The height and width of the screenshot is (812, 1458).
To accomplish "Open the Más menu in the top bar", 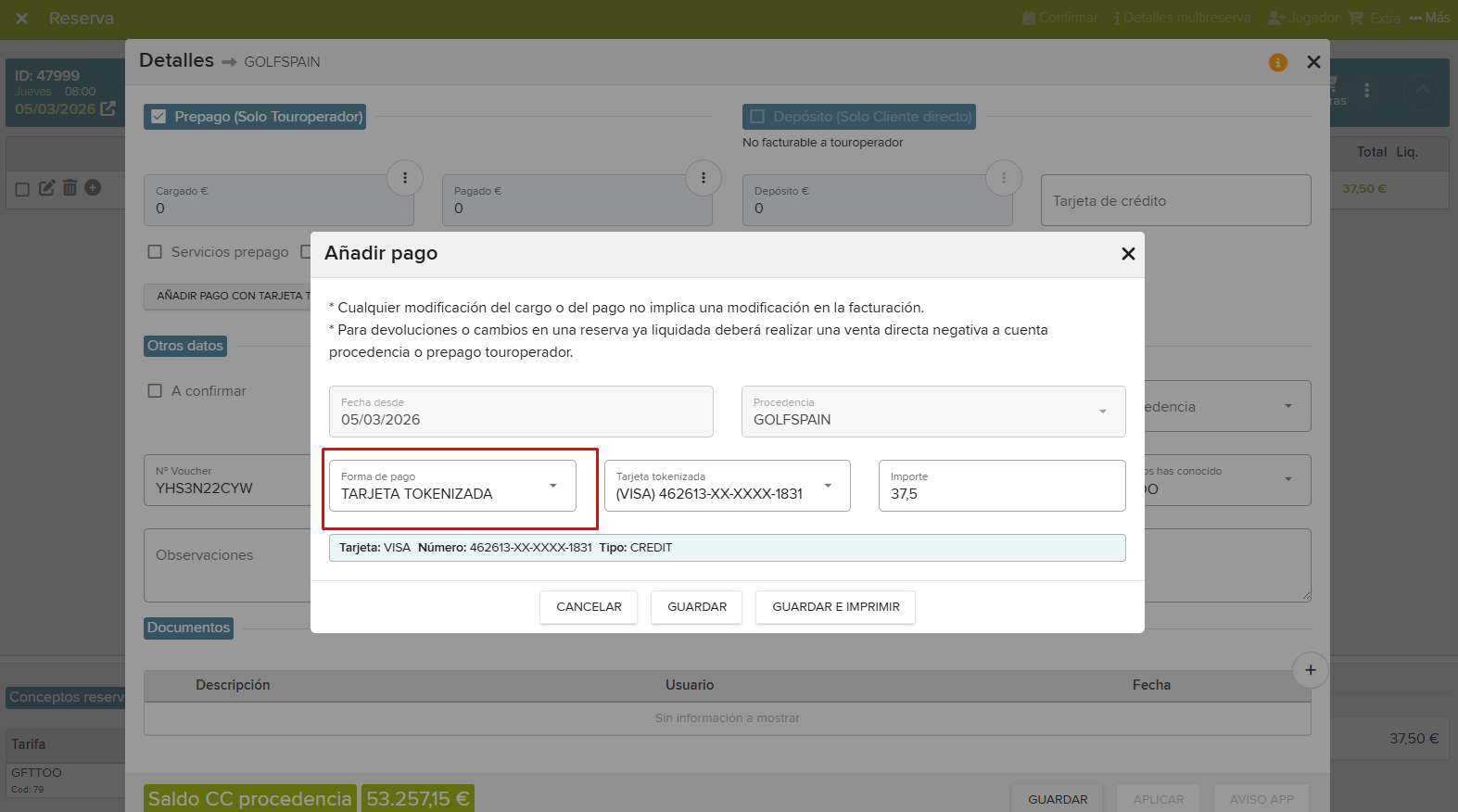I will (x=1429, y=18).
